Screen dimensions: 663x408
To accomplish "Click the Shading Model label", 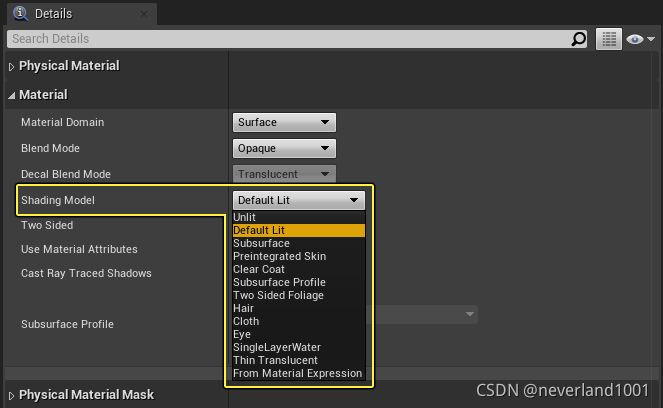I will pos(58,200).
